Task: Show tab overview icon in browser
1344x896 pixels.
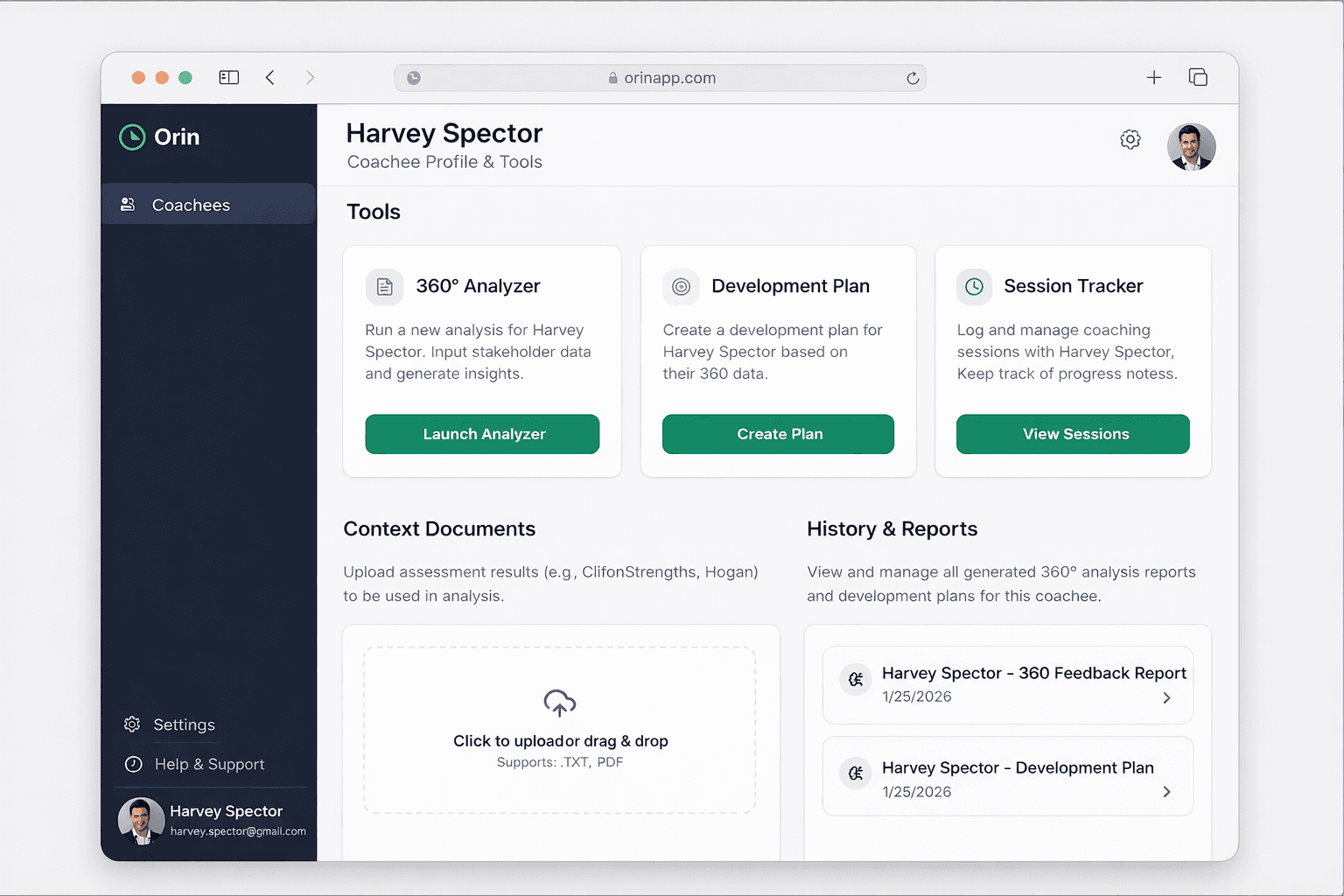Action: coord(1198,77)
